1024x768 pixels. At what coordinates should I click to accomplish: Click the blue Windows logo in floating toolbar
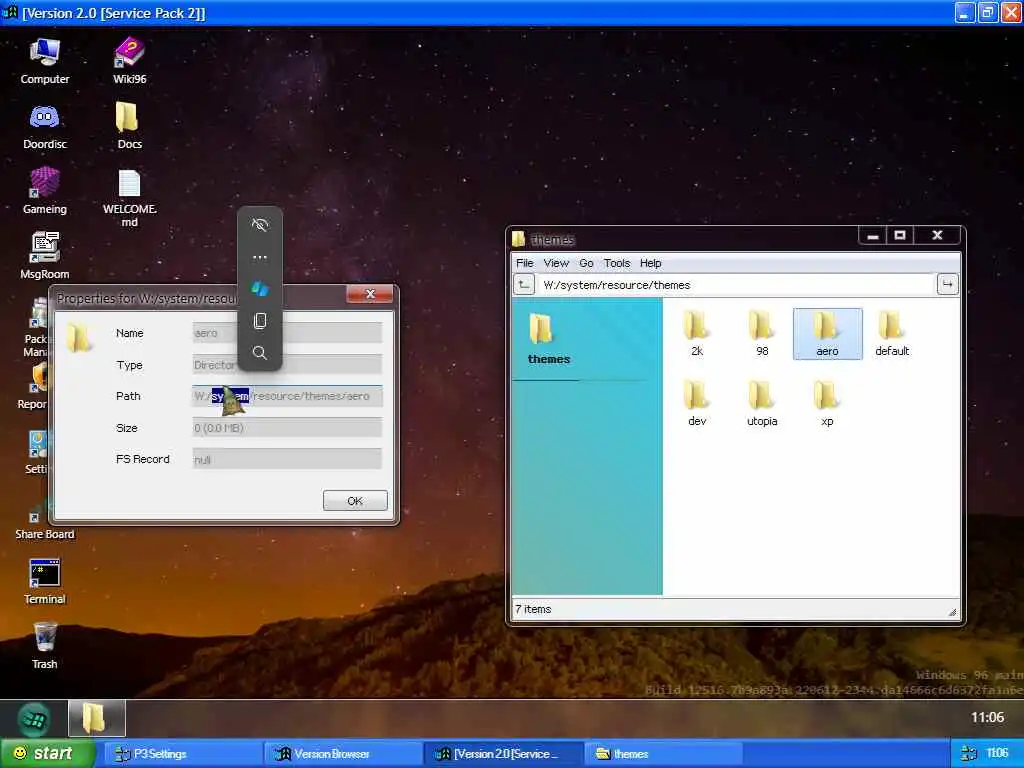point(260,289)
